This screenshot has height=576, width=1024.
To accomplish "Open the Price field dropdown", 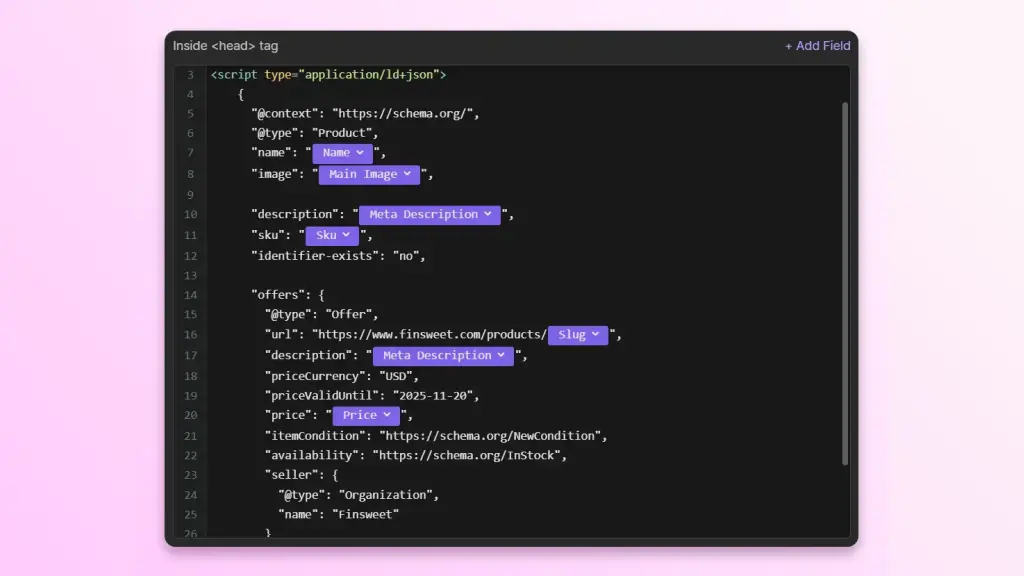I will pyautogui.click(x=365, y=415).
